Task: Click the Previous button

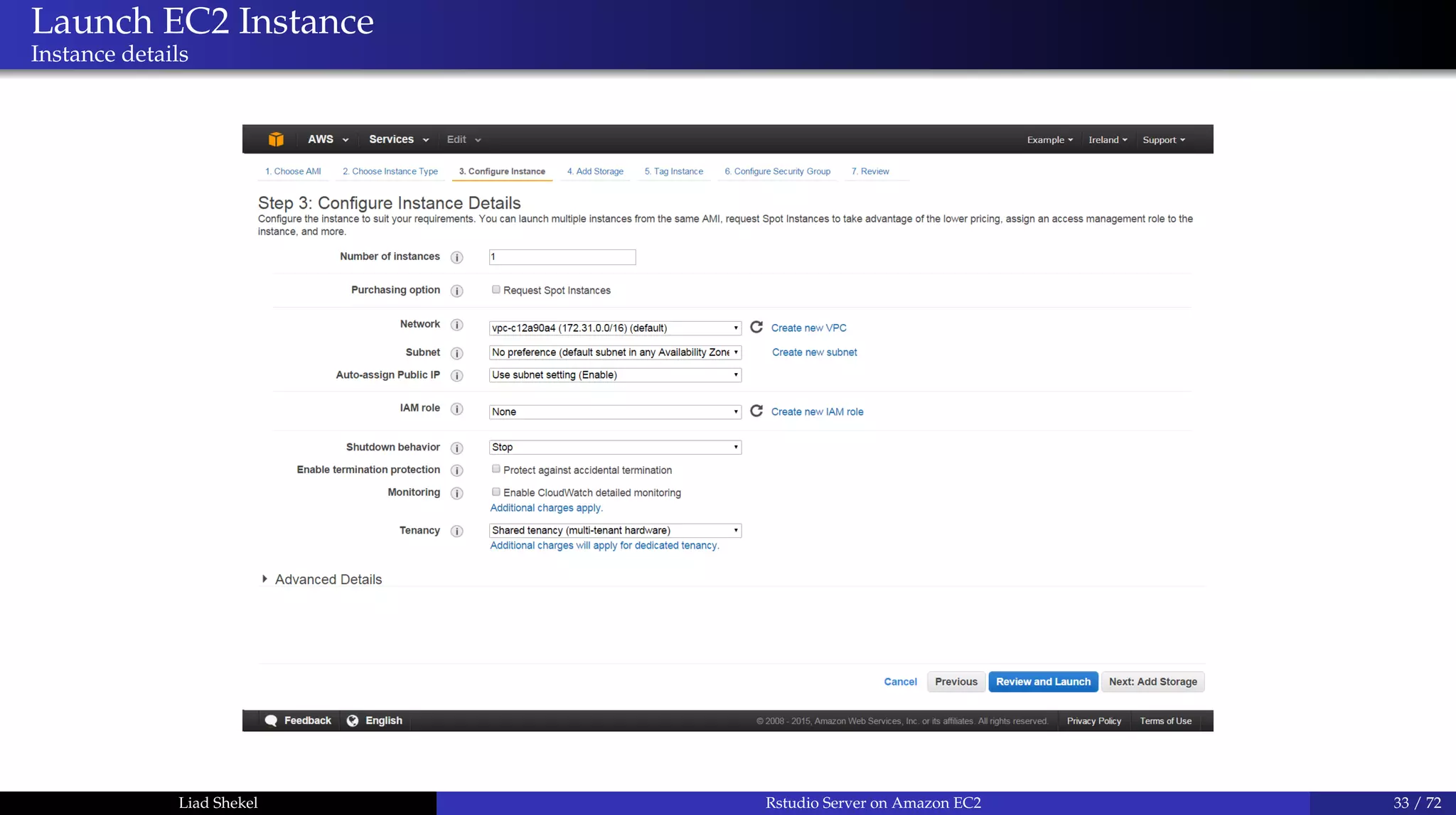Action: [x=956, y=681]
